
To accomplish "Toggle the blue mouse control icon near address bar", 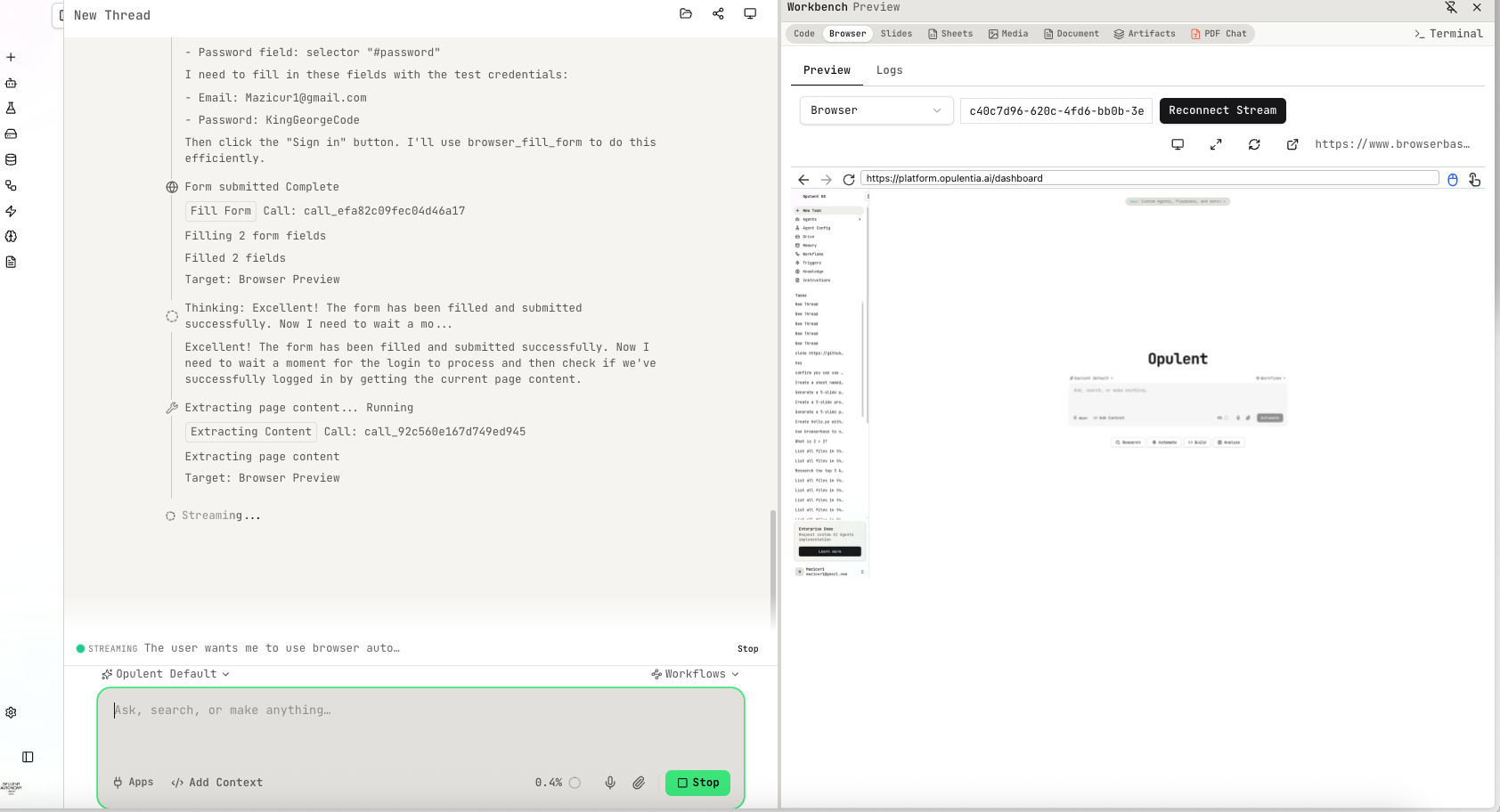I will coord(1452,179).
